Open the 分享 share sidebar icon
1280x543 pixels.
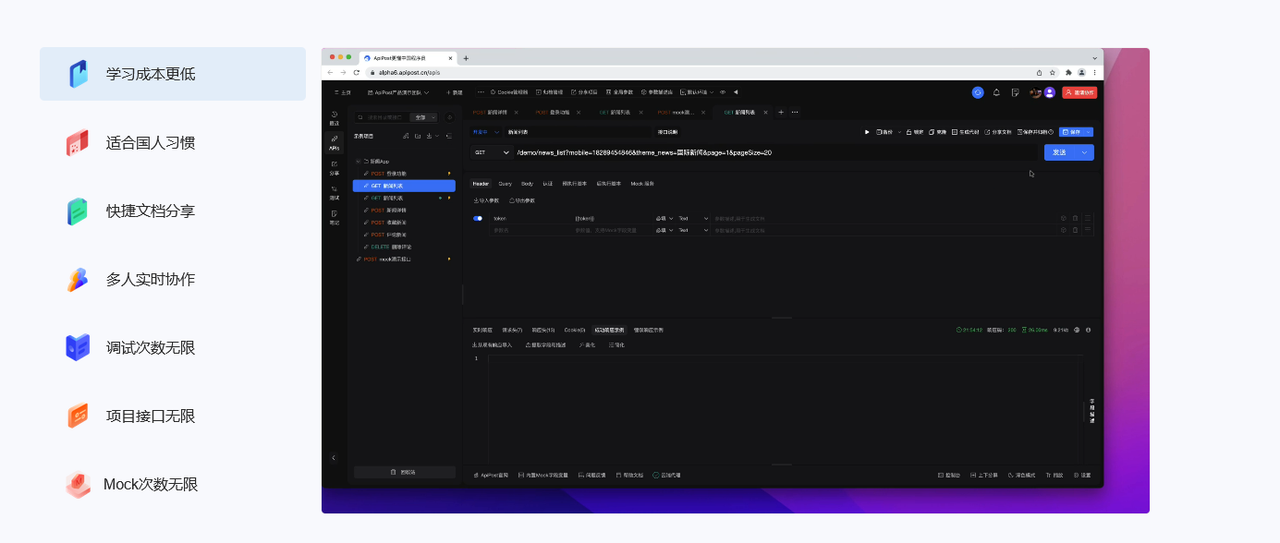(334, 168)
